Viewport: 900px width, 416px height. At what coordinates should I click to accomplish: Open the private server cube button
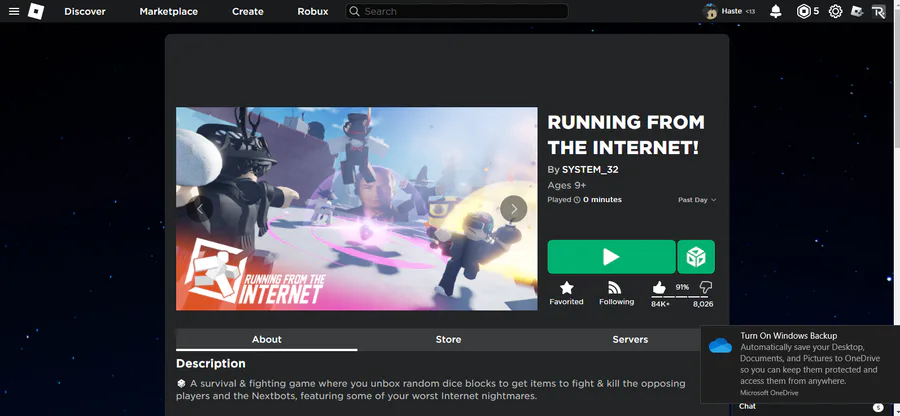coord(696,257)
